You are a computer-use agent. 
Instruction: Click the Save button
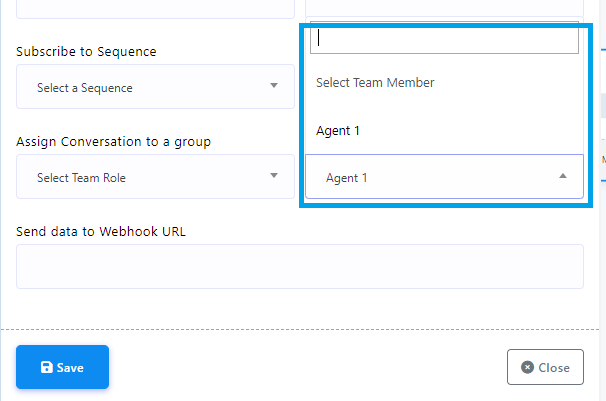pyautogui.click(x=62, y=367)
